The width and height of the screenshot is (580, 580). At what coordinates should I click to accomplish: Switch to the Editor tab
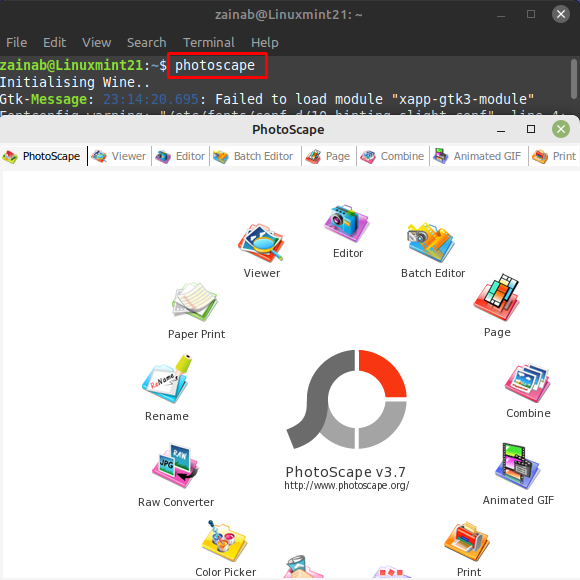point(180,156)
